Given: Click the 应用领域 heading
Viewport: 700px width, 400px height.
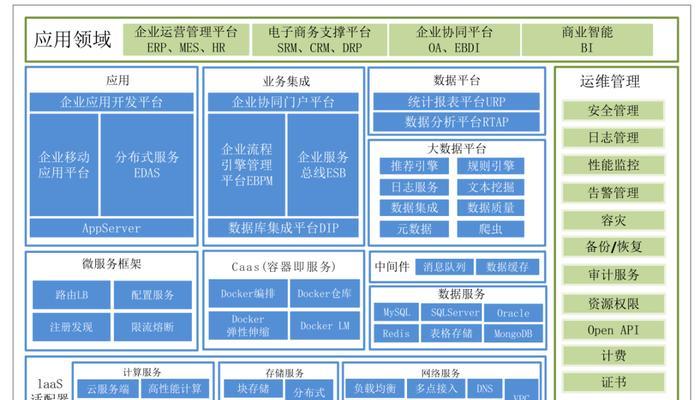Looking at the screenshot, I should point(72,39).
